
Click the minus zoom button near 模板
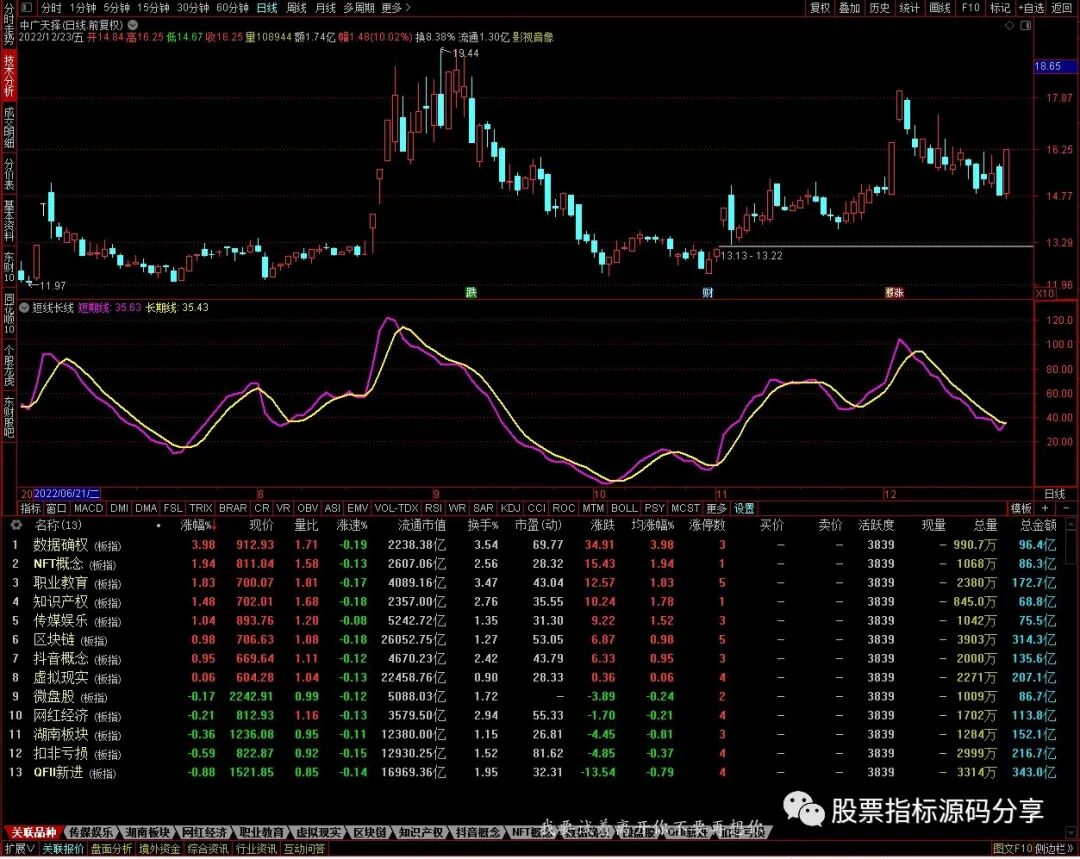tap(1066, 508)
